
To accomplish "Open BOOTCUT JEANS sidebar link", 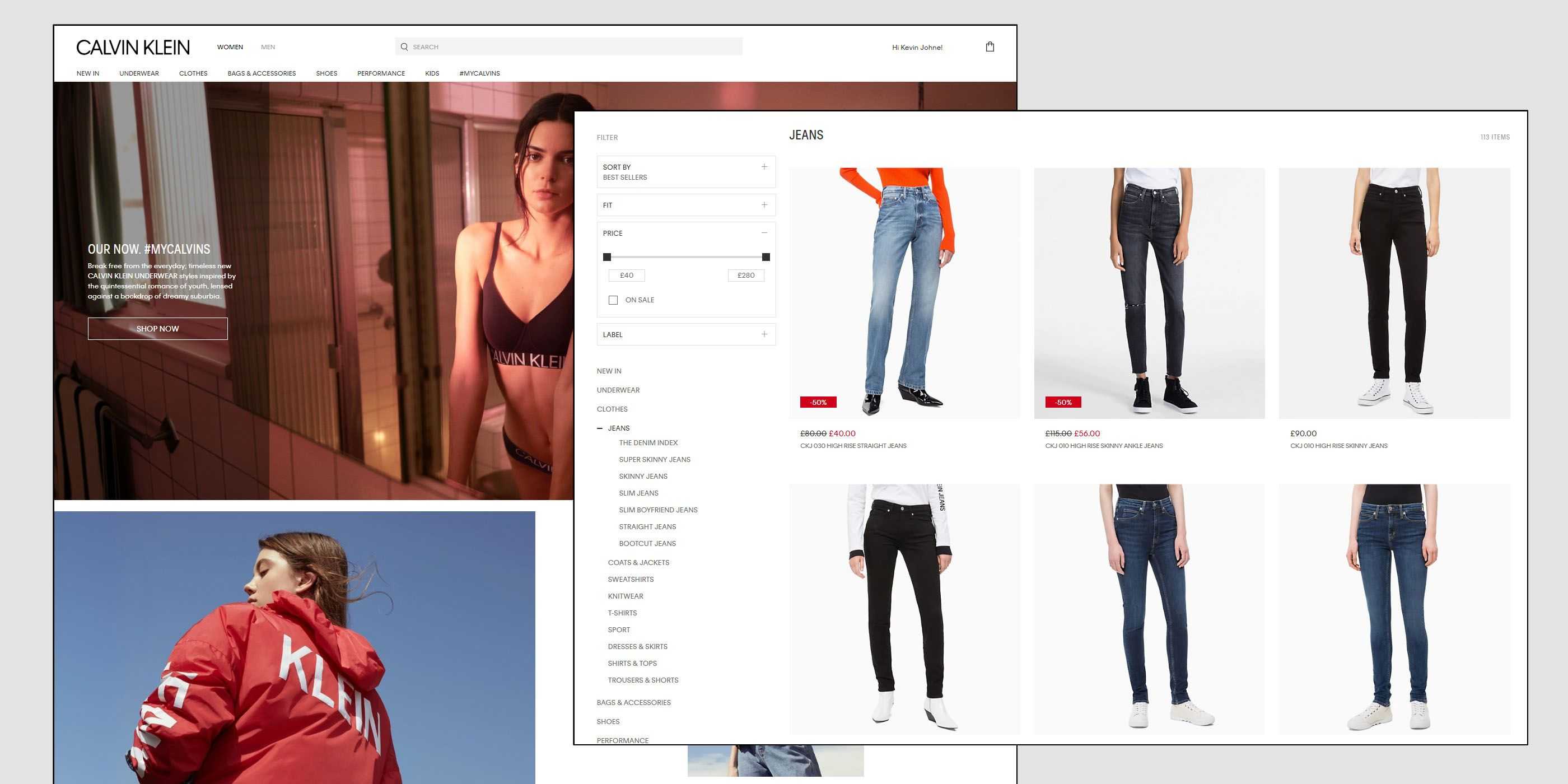I will click(647, 544).
